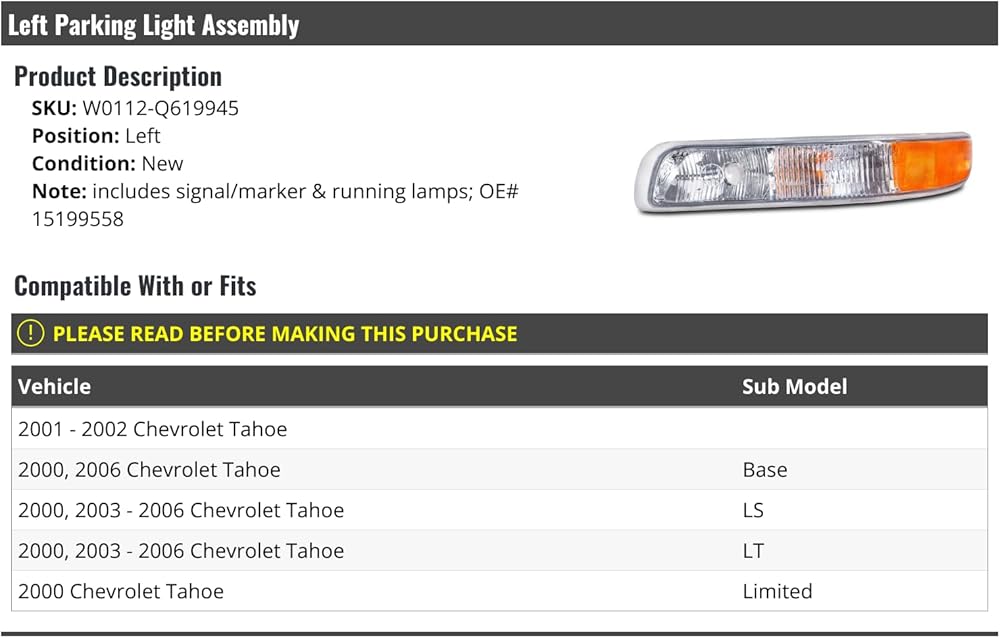Click the Note about signal/marker lamps
Screen dimensions: 1000x638
pos(275,205)
